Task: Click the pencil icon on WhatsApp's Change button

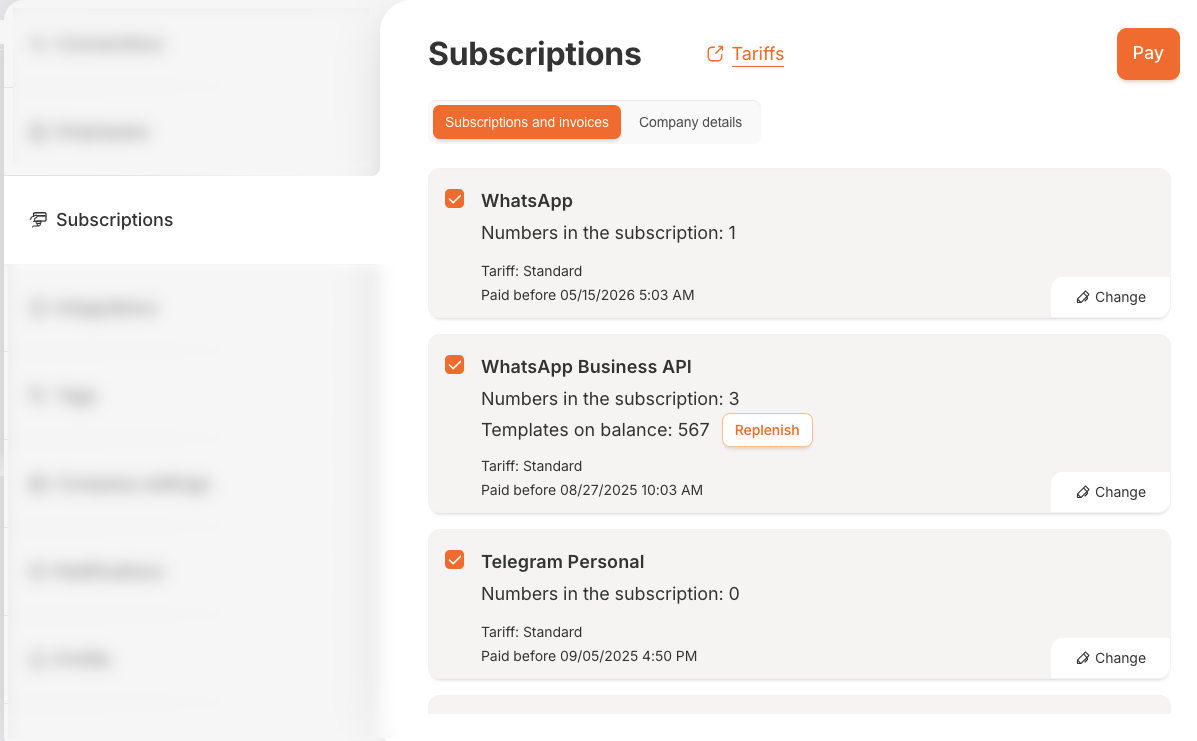Action: (x=1082, y=297)
